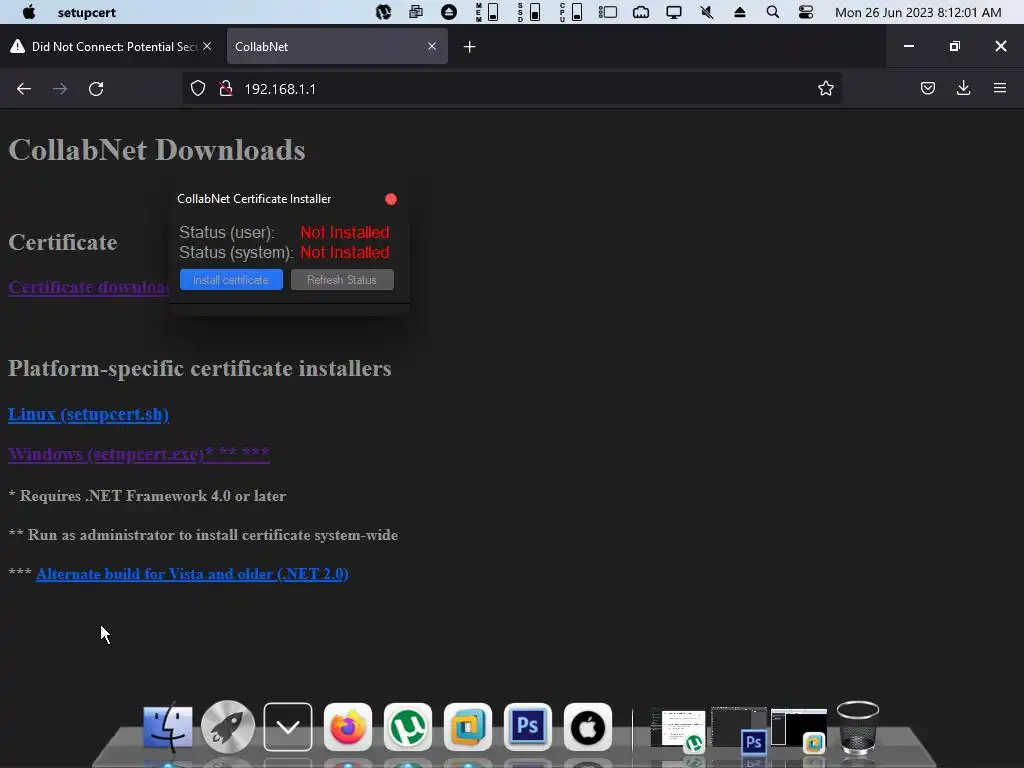This screenshot has width=1024, height=768.
Task: Open a new browser tab
Action: pos(470,47)
